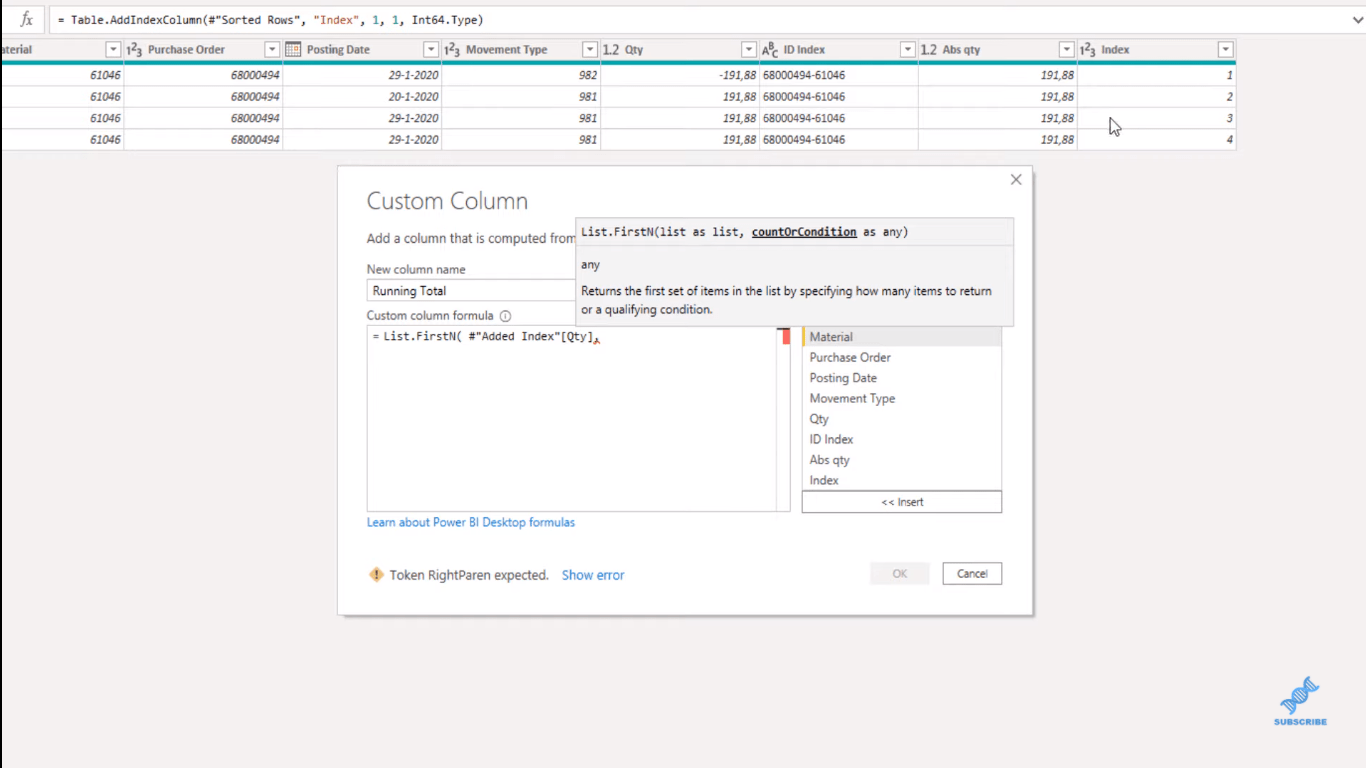The image size is (1366, 768).
Task: Open the Abs qty column filter dropdown
Action: (1066, 49)
